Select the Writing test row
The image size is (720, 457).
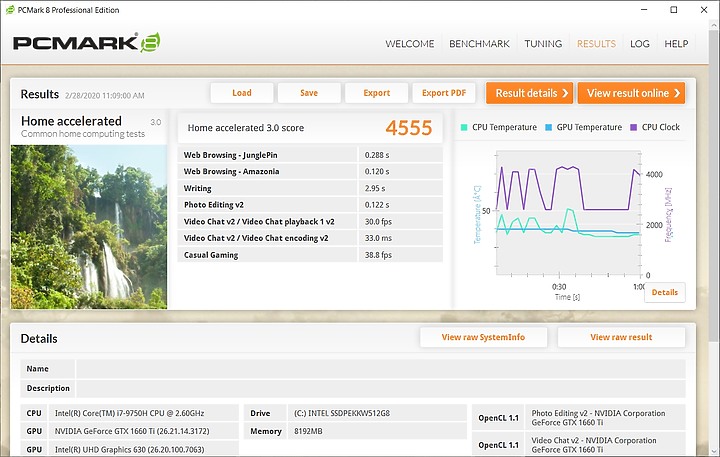pos(310,188)
